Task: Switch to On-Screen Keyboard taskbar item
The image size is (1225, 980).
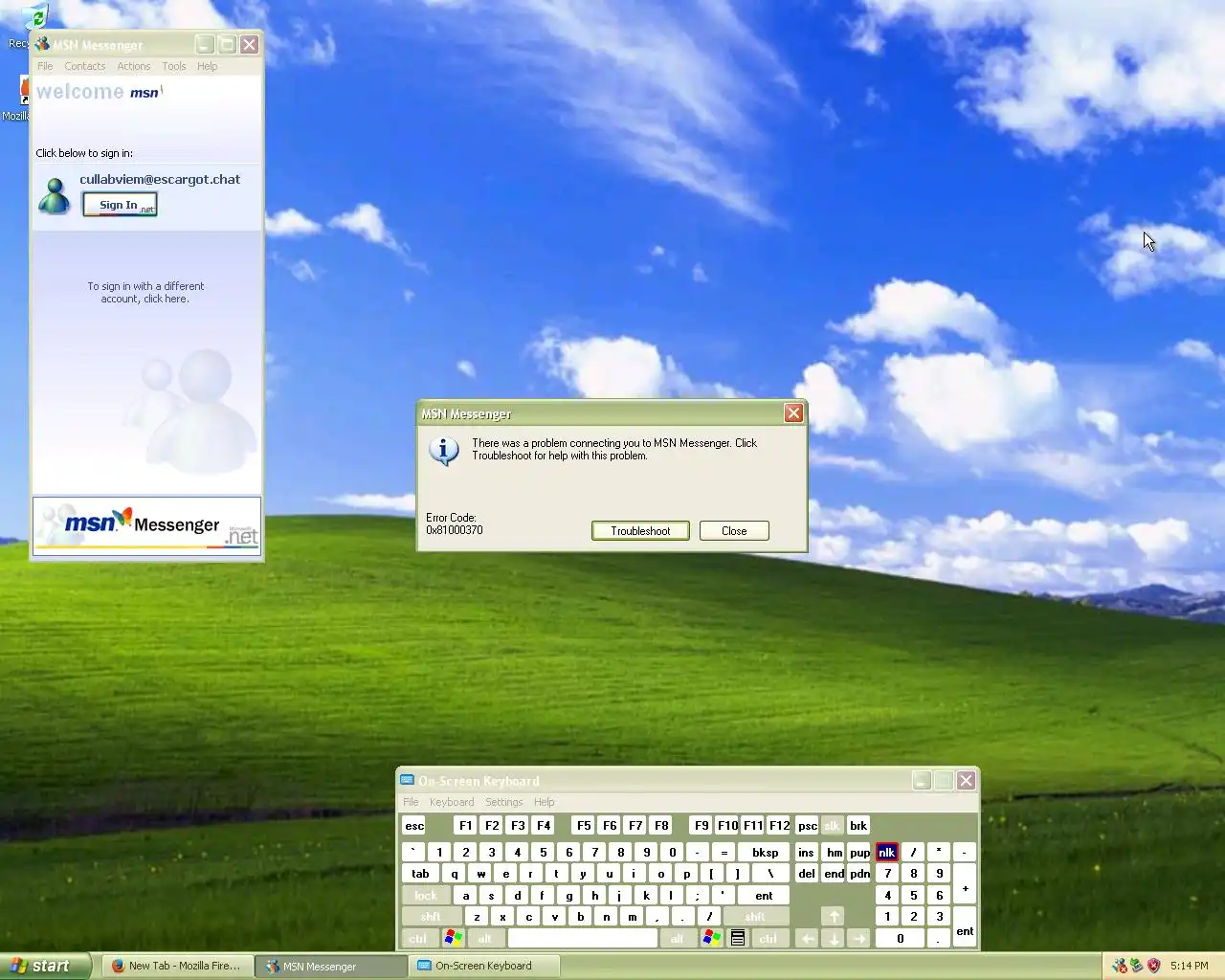Action: tap(484, 966)
